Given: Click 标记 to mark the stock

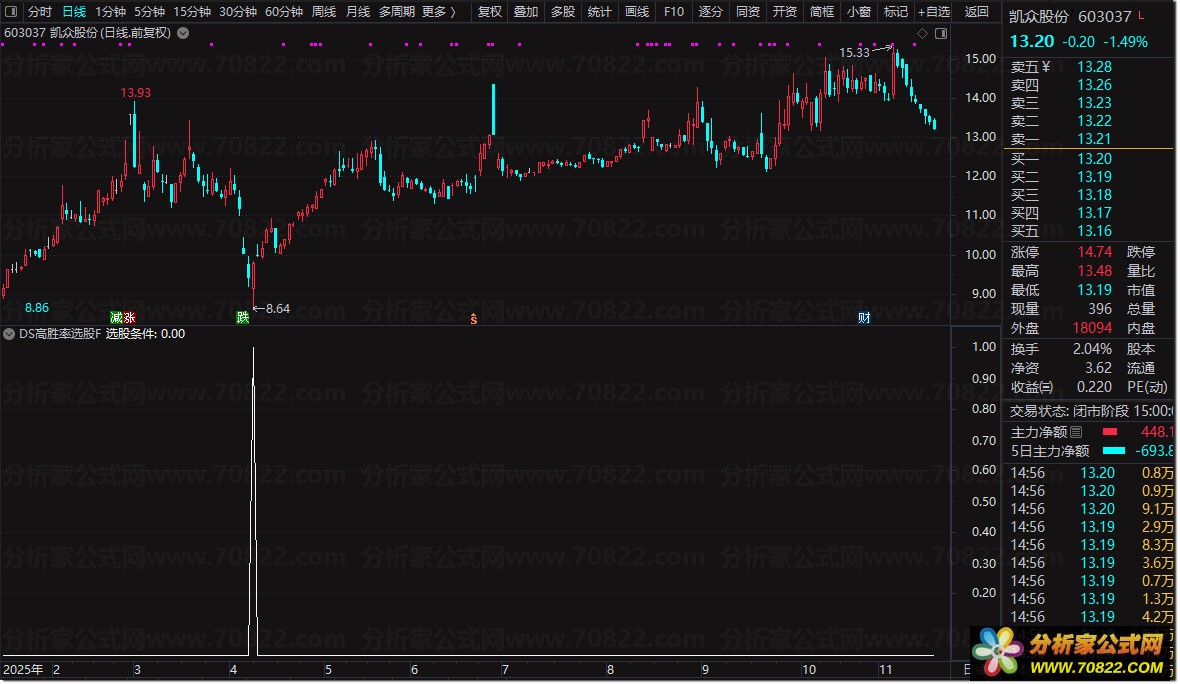Looking at the screenshot, I should 896,11.
